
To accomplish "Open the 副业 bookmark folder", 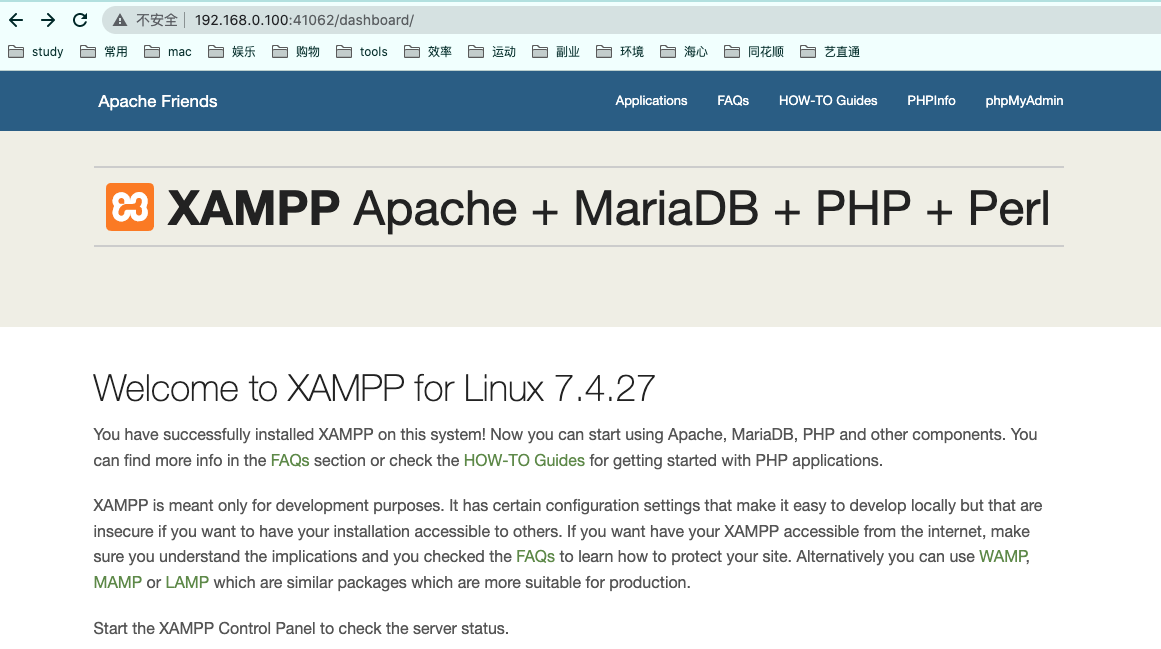I will click(x=556, y=52).
